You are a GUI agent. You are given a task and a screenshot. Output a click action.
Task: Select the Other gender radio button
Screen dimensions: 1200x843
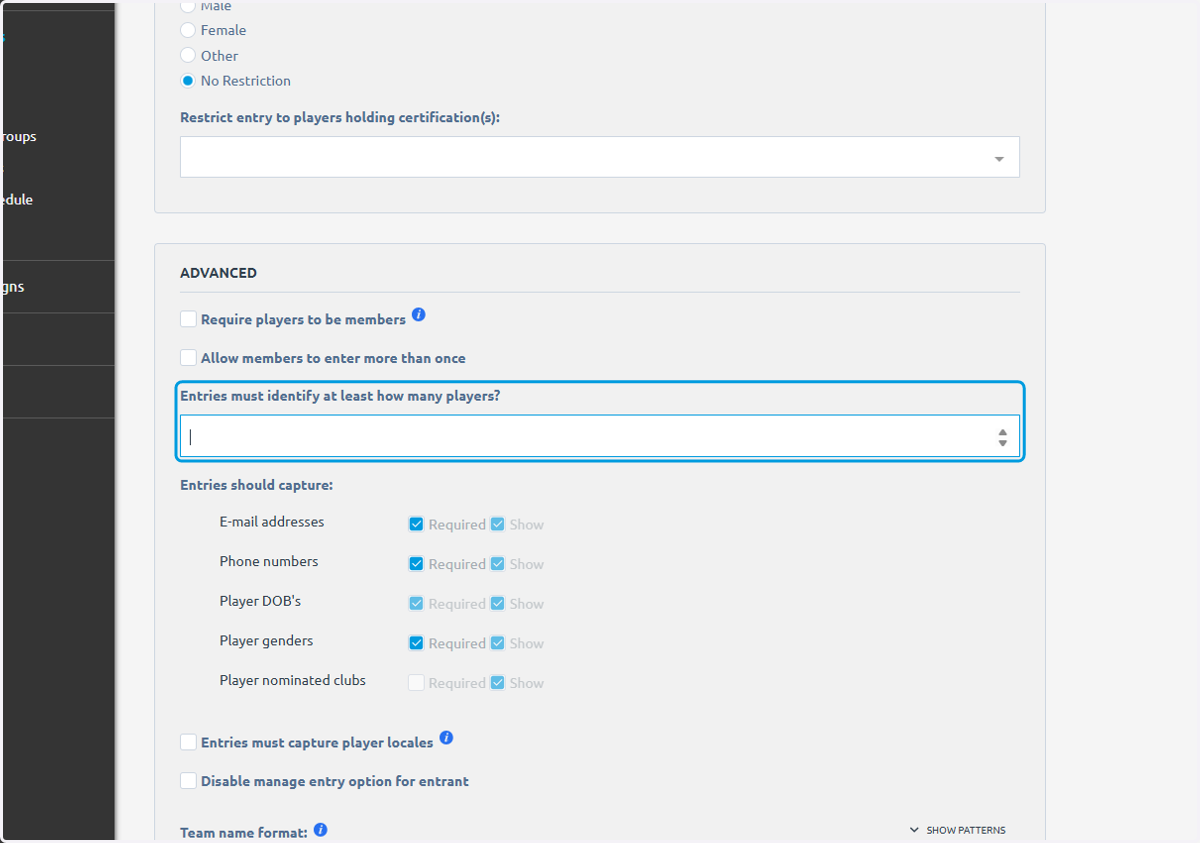click(x=188, y=55)
